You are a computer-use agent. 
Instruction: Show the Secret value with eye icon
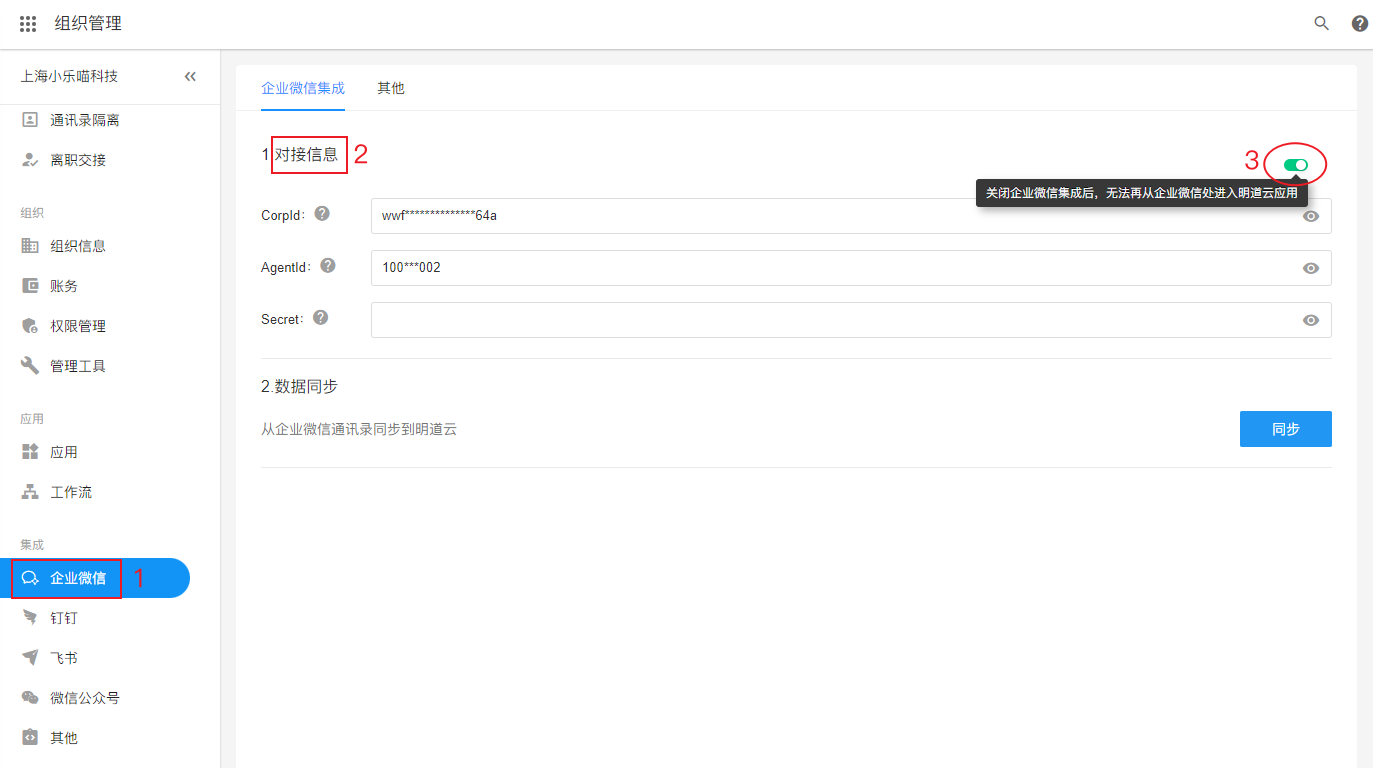(x=1310, y=320)
